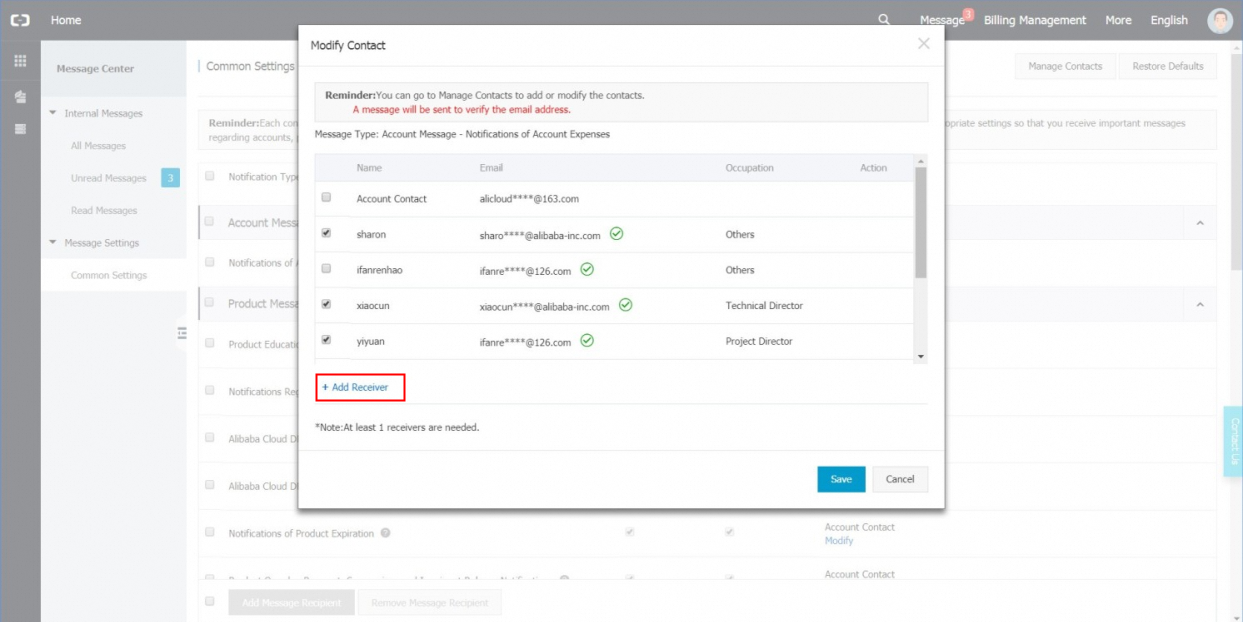Open the products grid icon in sidebar
Screen dimensions: 1243x622
(20, 61)
